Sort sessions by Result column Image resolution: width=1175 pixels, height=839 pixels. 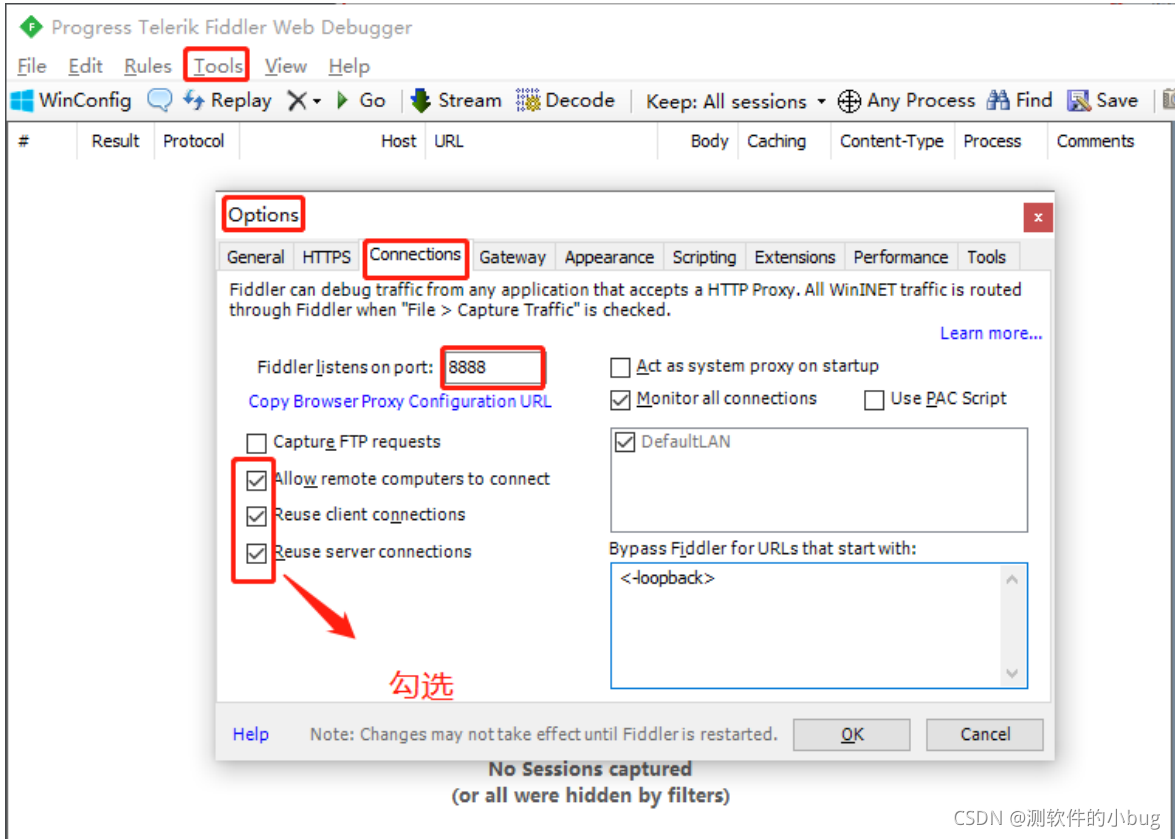coord(115,141)
